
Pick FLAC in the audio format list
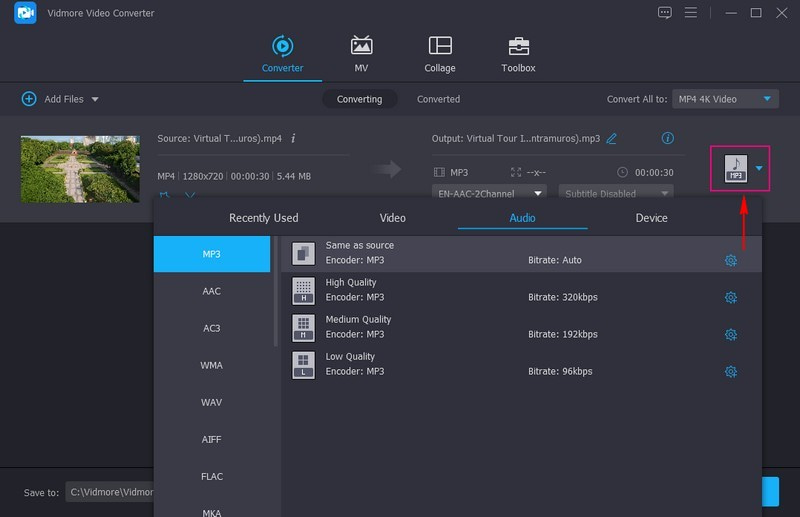click(x=211, y=476)
